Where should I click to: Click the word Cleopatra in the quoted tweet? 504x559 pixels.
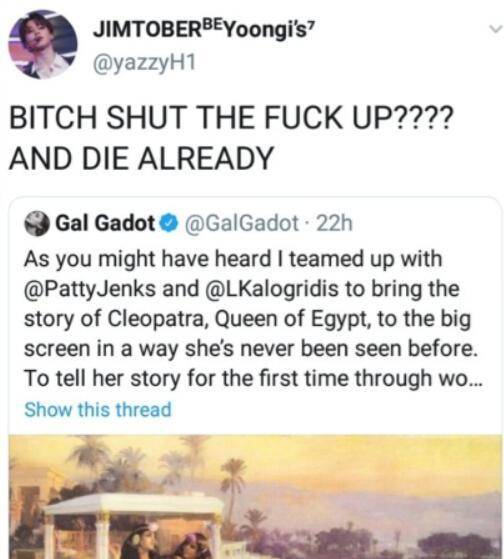pos(158,319)
